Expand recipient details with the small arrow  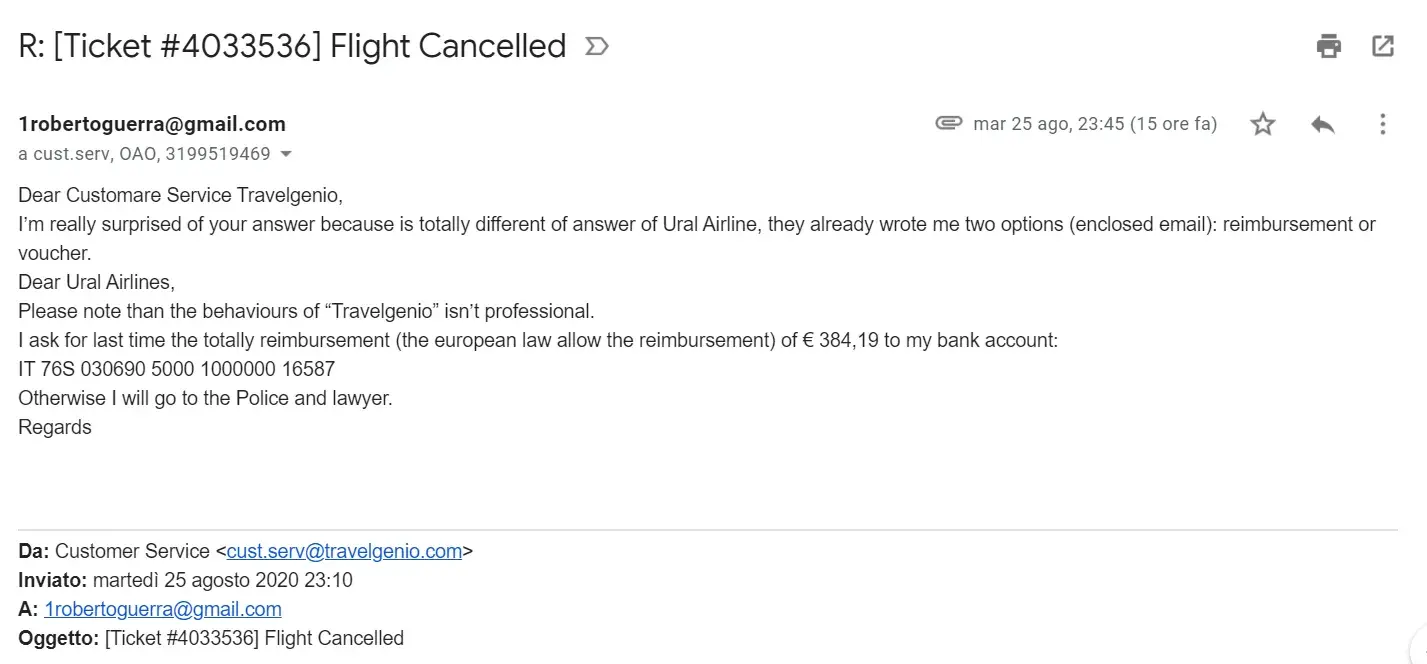tap(286, 155)
